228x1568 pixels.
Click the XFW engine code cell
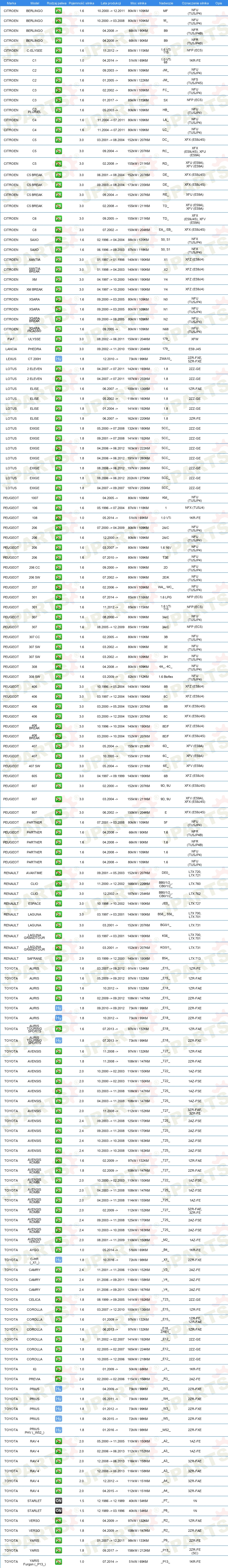click(x=195, y=339)
